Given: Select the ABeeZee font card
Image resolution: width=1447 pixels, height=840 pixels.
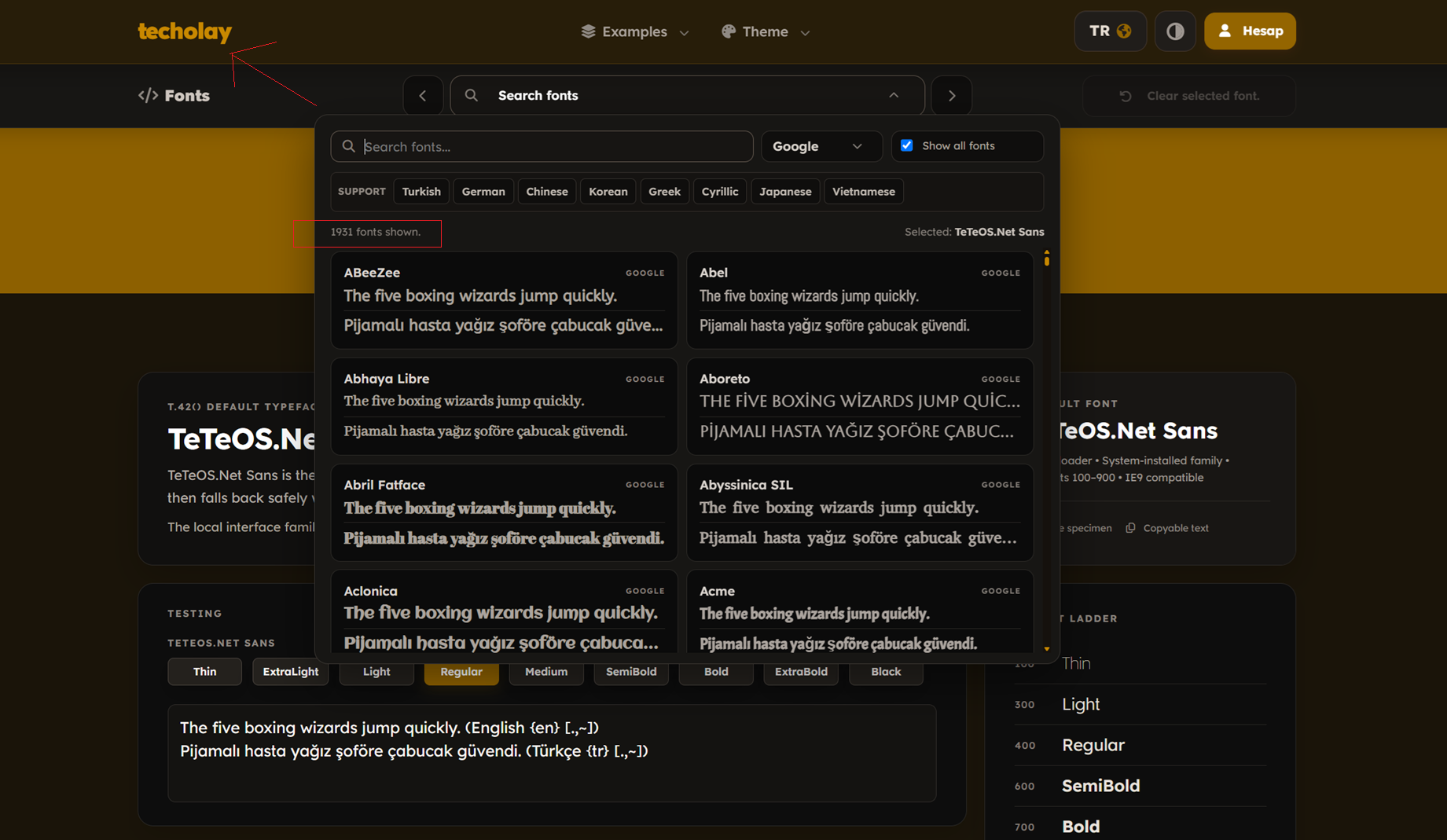Looking at the screenshot, I should 504,300.
